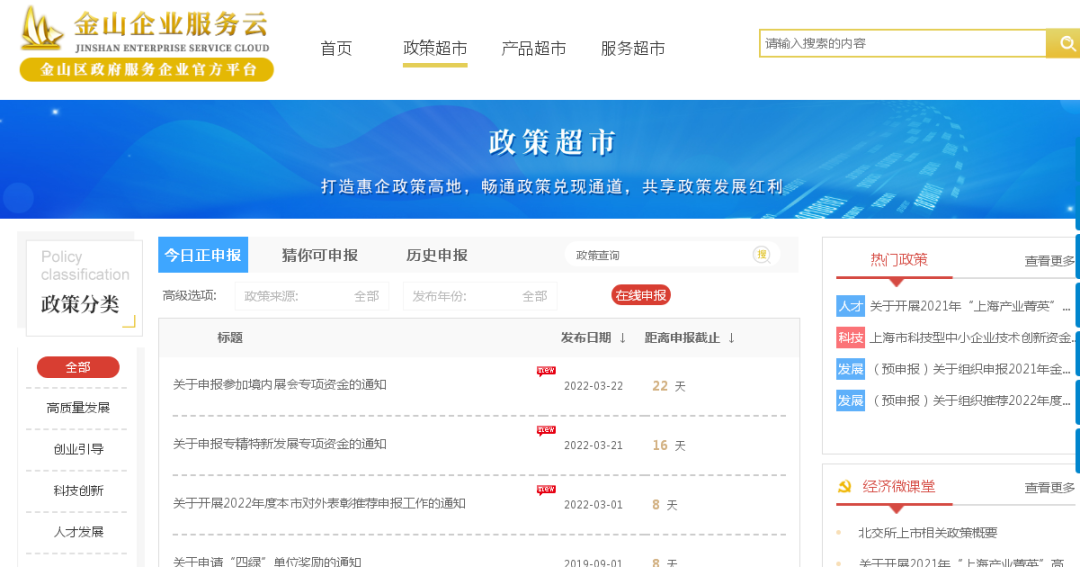
Task: Click the party emblem icon beside 经济微课堂
Action: 845,487
